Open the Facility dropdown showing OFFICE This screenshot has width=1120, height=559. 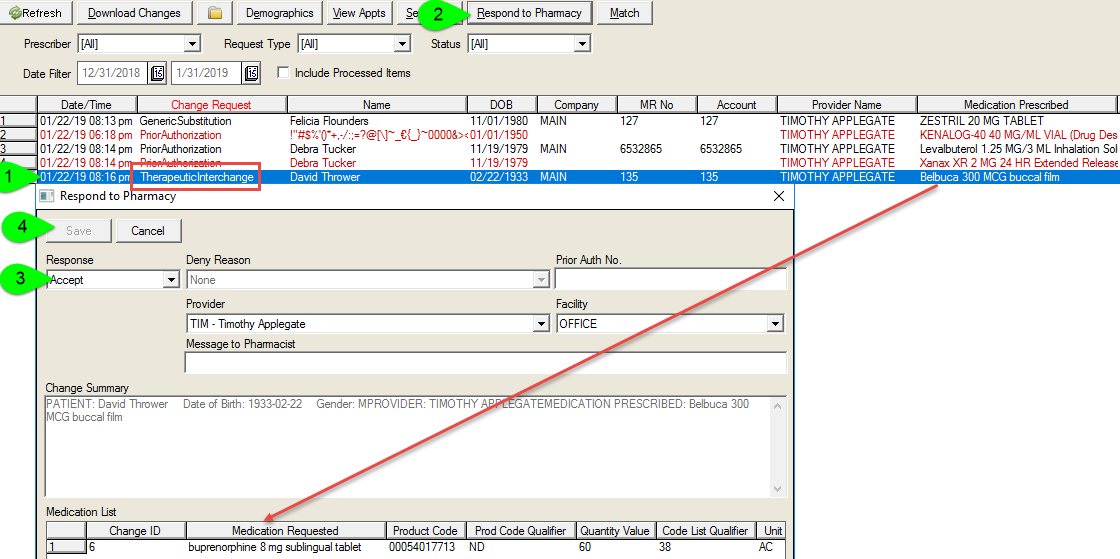pos(775,324)
